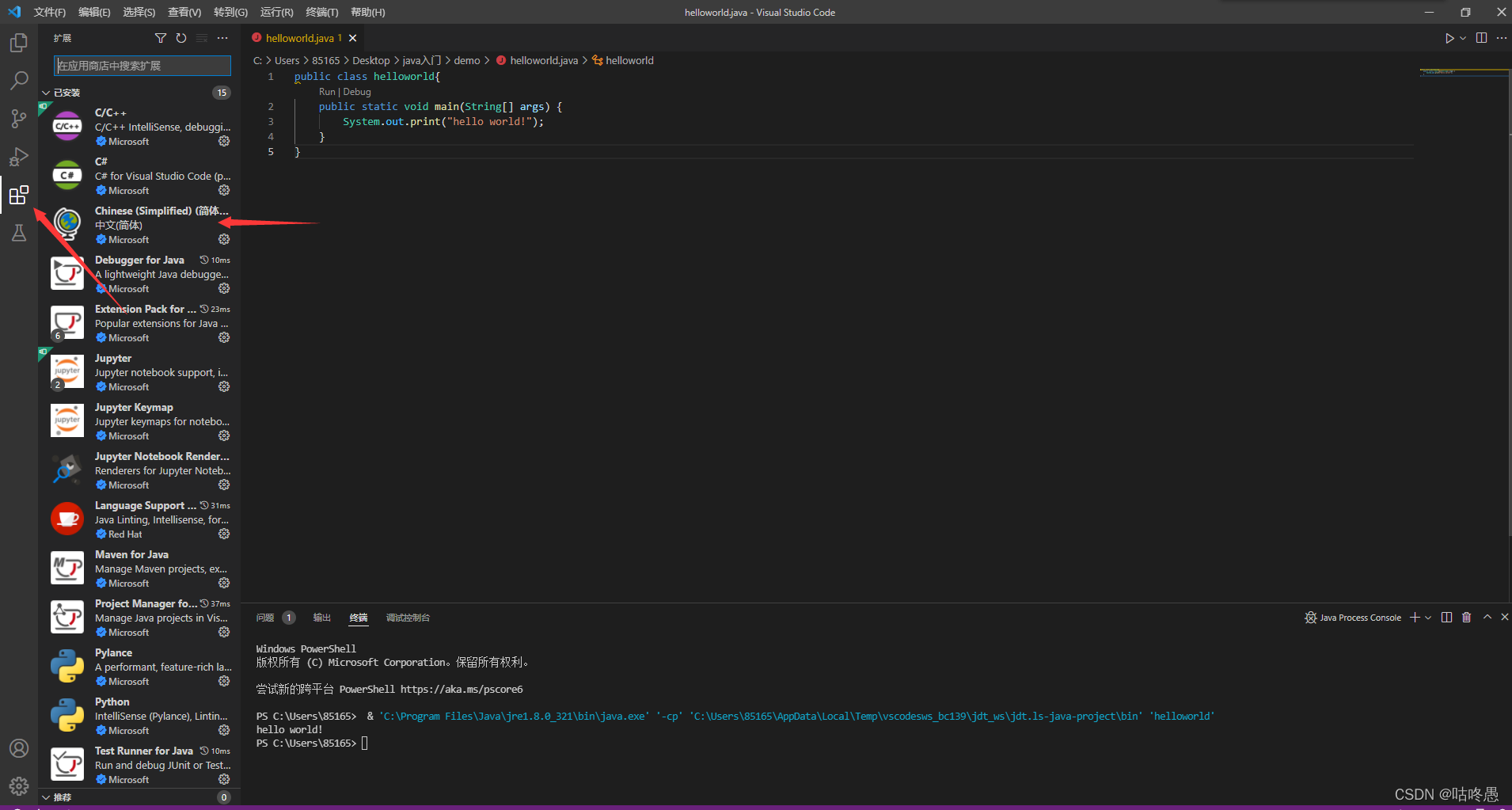
Task: Open gear settings for Python extension
Action: (224, 730)
